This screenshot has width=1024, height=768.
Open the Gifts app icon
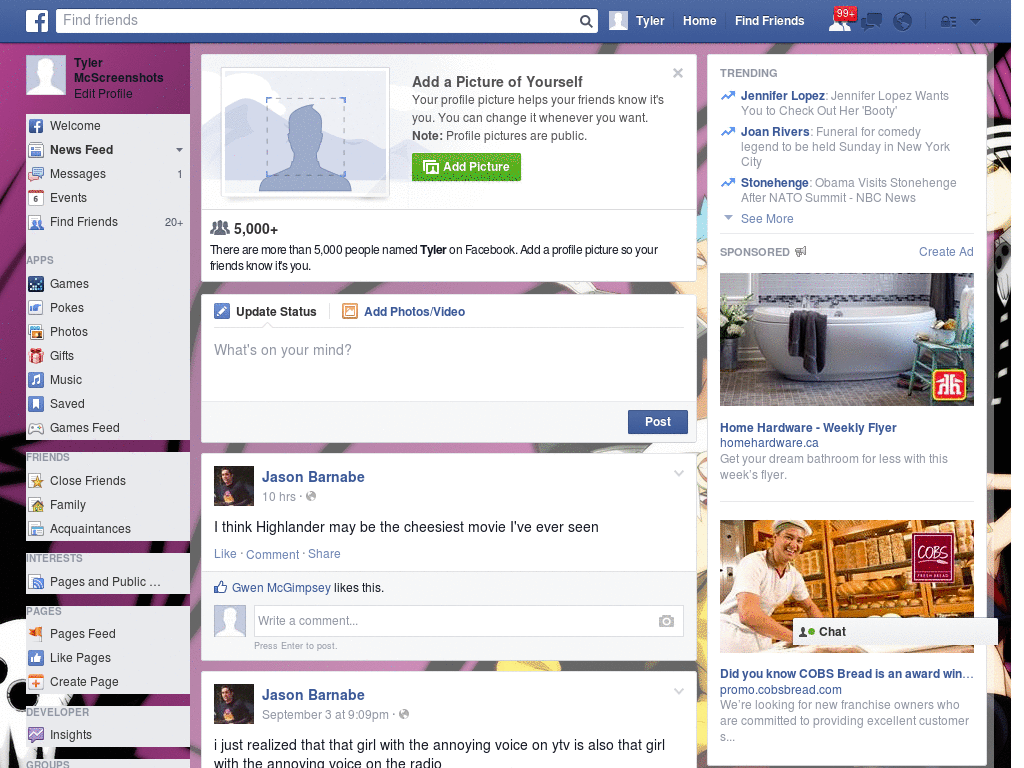(36, 356)
